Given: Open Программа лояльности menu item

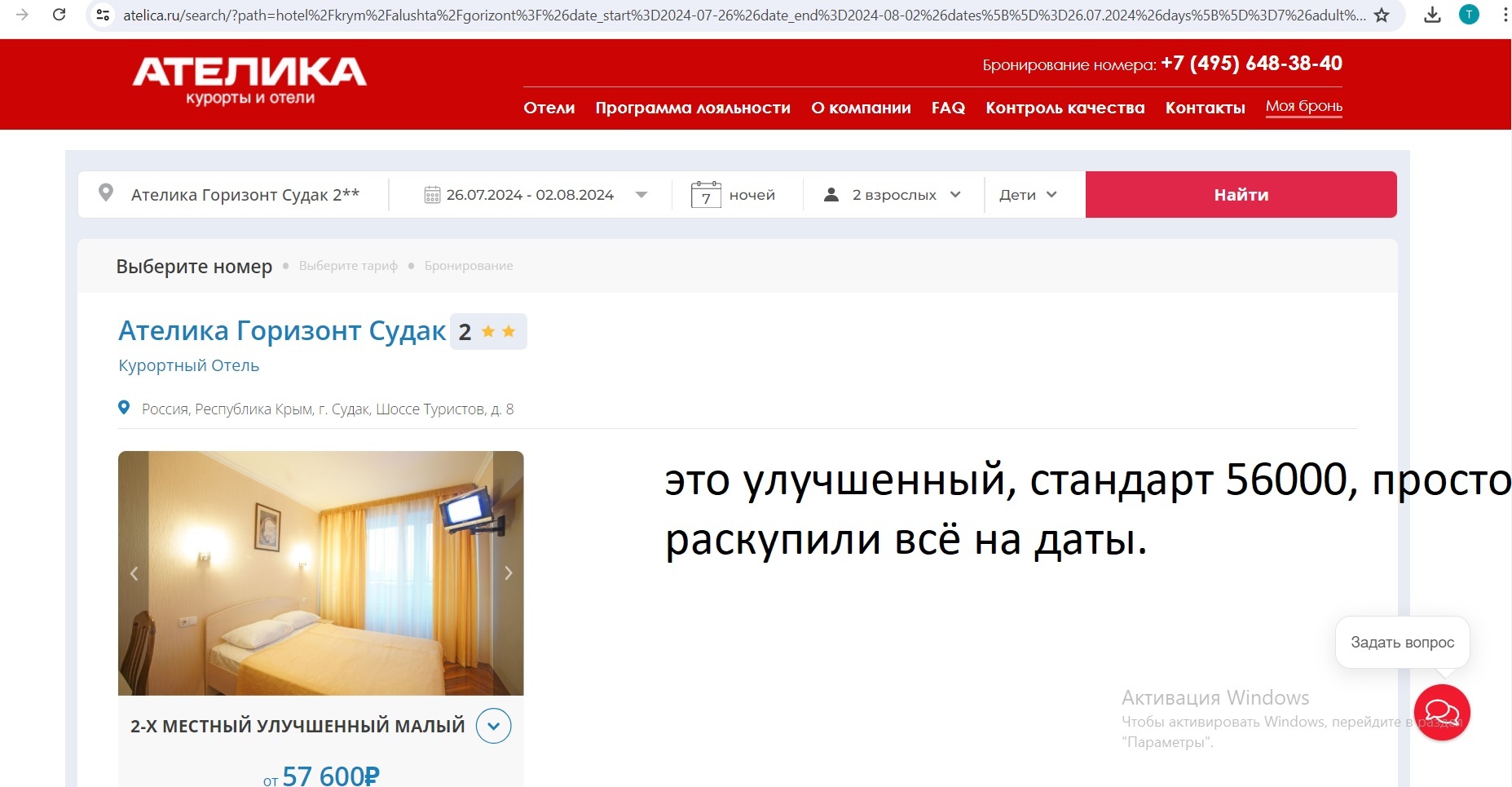Looking at the screenshot, I should coord(693,108).
